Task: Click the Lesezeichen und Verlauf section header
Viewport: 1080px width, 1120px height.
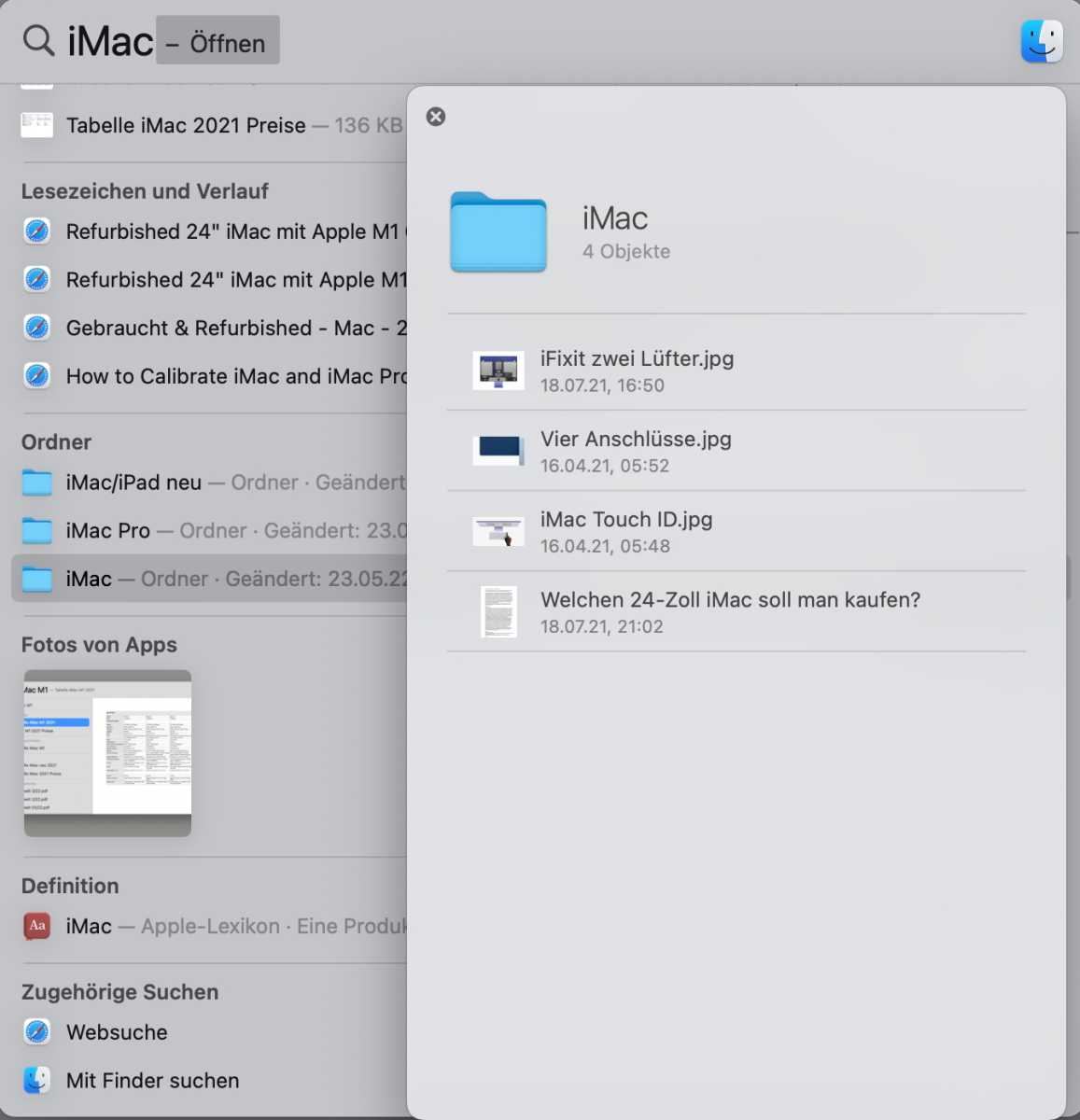Action: (145, 191)
